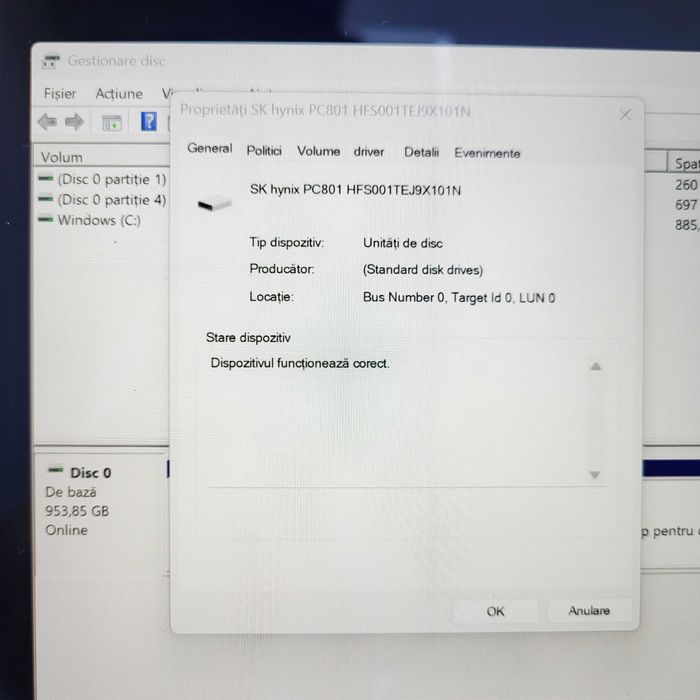
Task: Switch to the driver tab
Action: [x=369, y=152]
